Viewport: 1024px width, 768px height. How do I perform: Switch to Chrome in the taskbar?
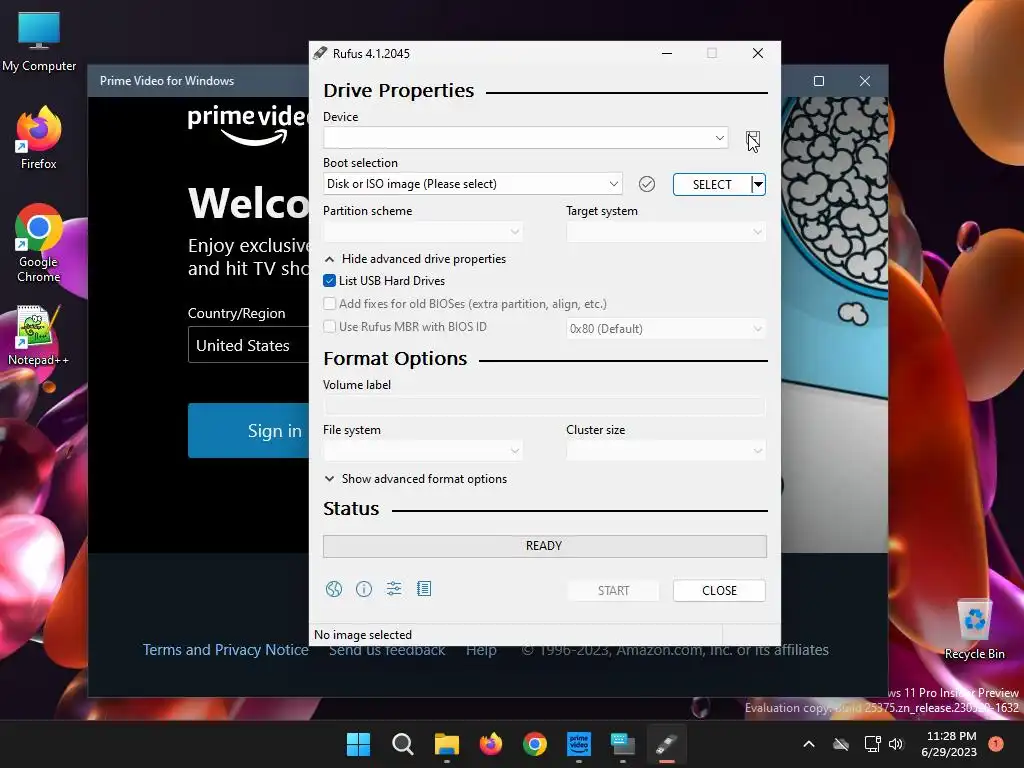click(x=535, y=744)
